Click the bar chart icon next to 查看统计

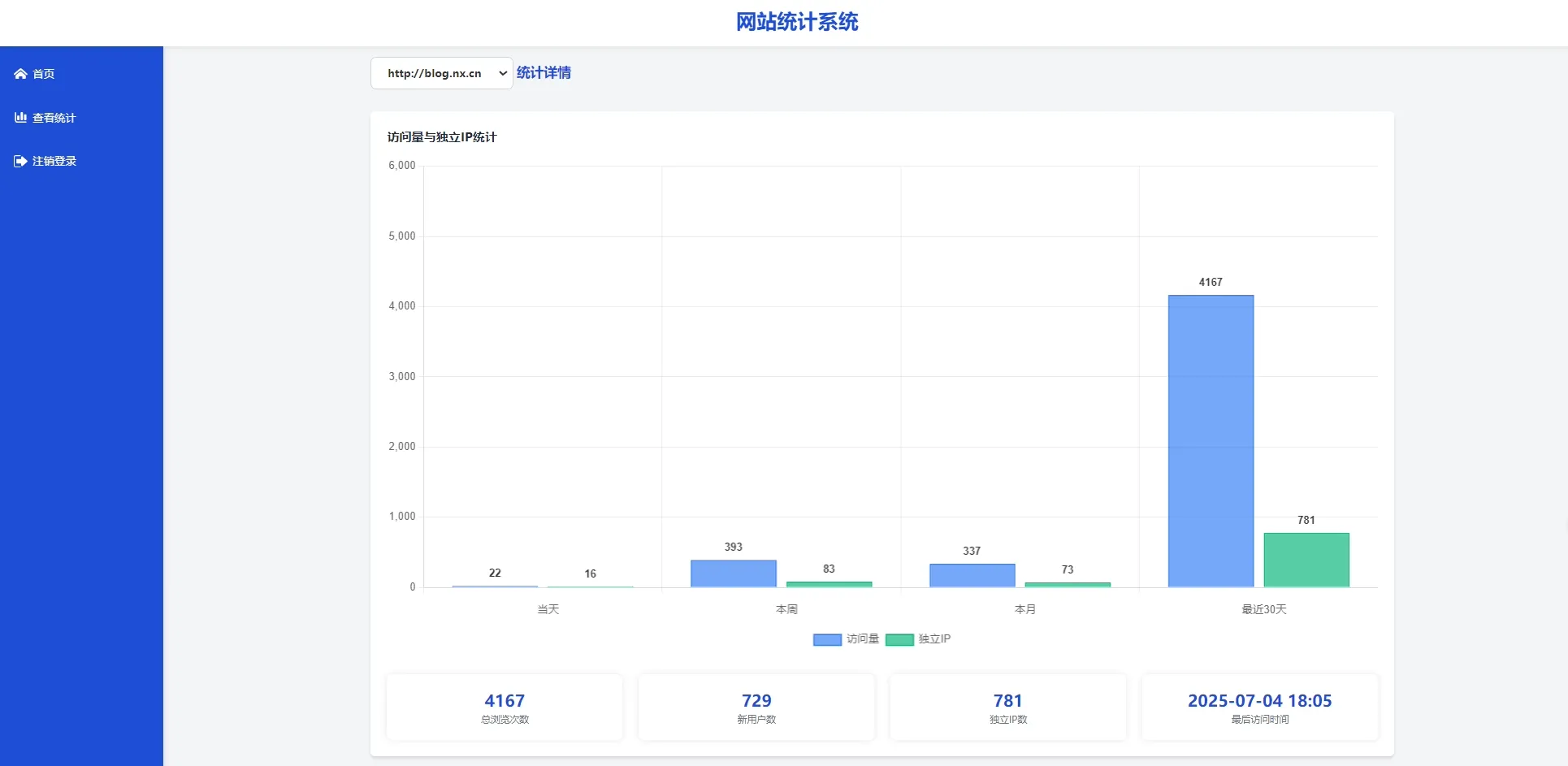[20, 117]
